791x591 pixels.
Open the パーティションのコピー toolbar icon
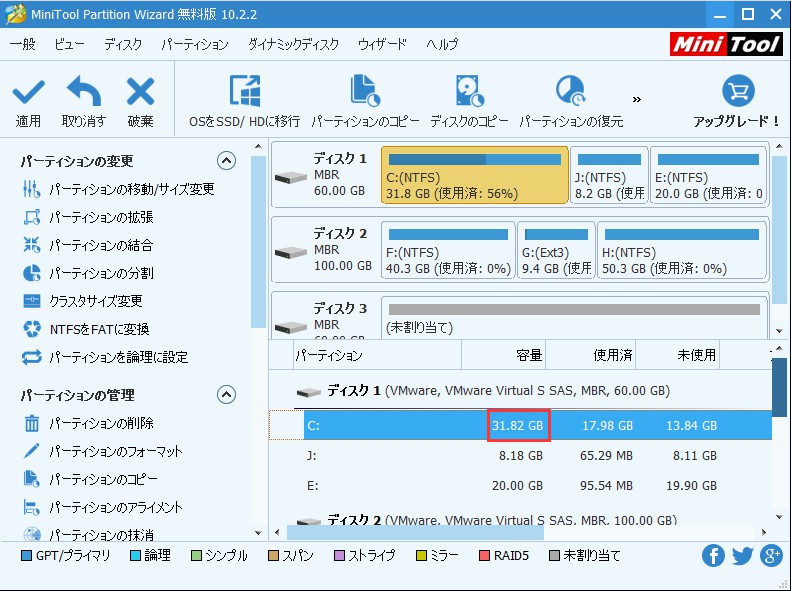click(x=365, y=91)
